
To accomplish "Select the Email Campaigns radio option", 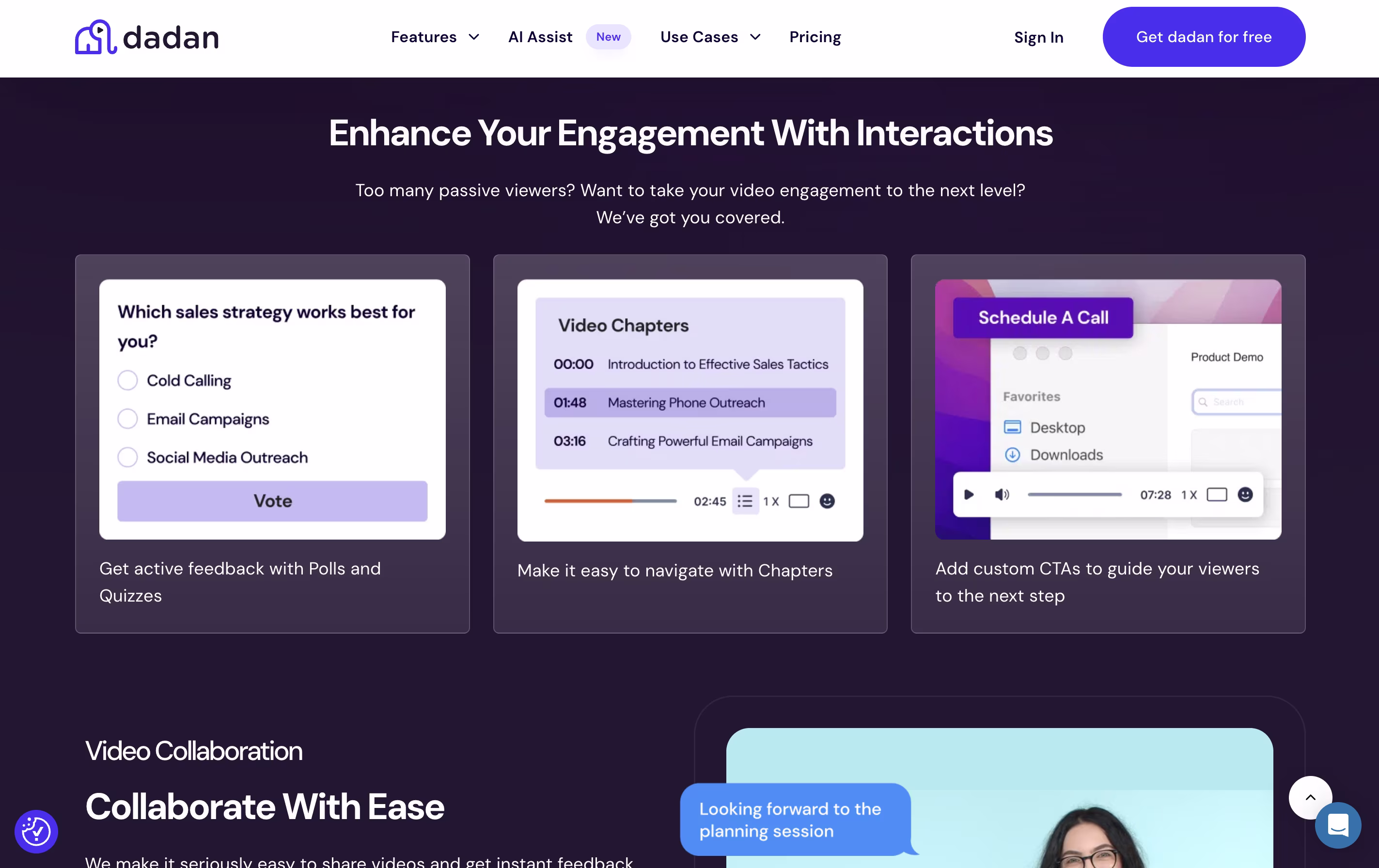I will point(128,418).
